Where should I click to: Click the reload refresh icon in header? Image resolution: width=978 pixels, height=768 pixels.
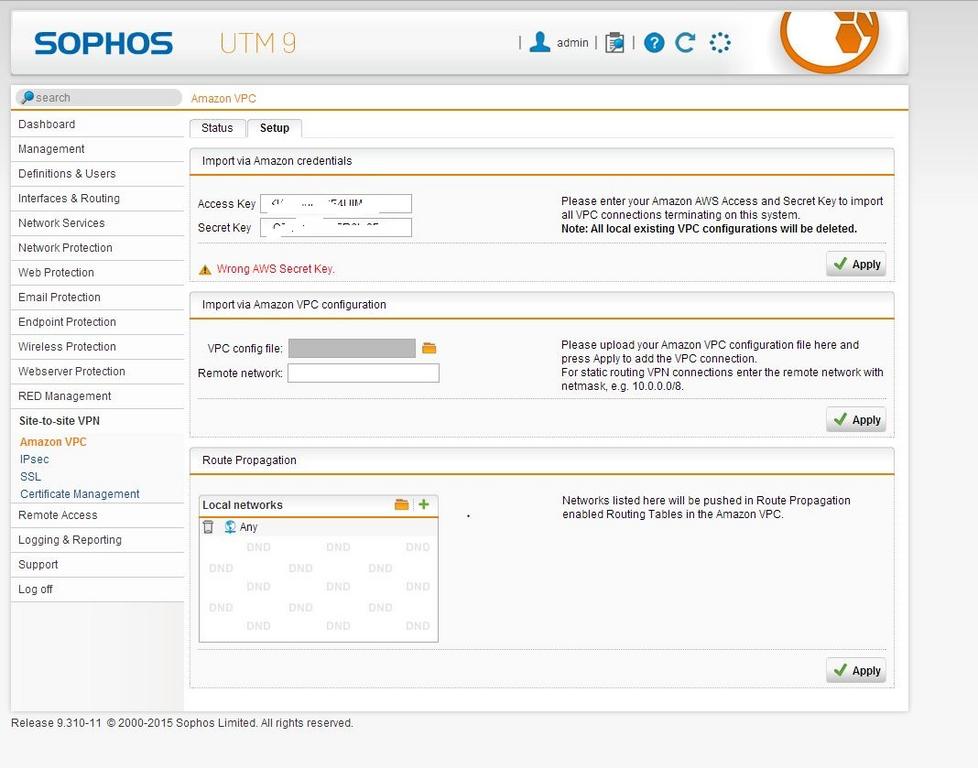[685, 43]
